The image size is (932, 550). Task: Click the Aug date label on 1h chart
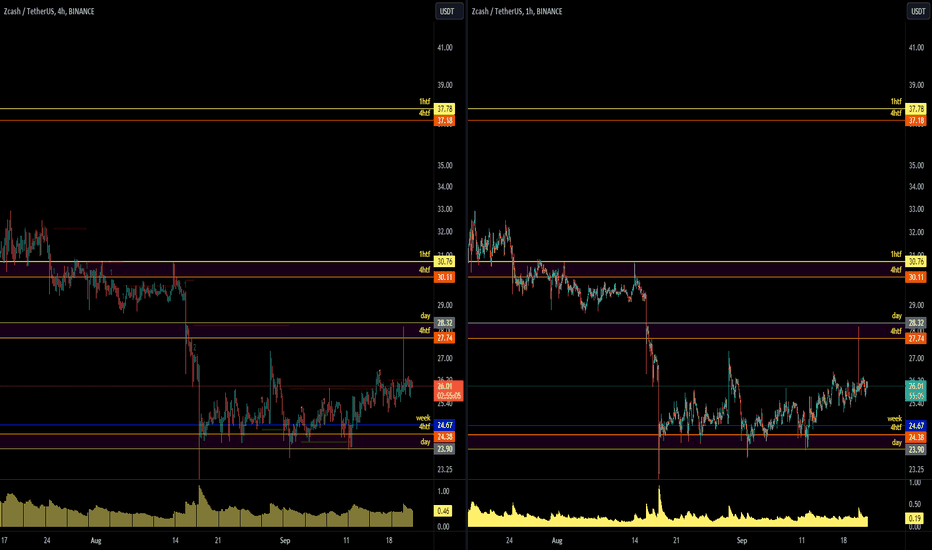click(x=557, y=540)
